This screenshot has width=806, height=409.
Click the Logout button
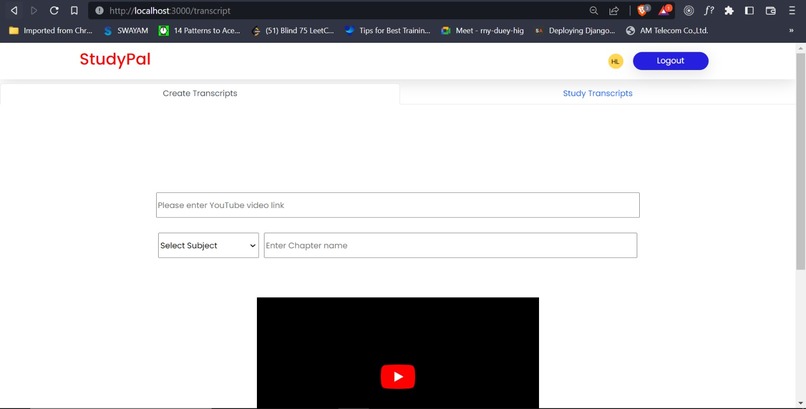pyautogui.click(x=670, y=61)
